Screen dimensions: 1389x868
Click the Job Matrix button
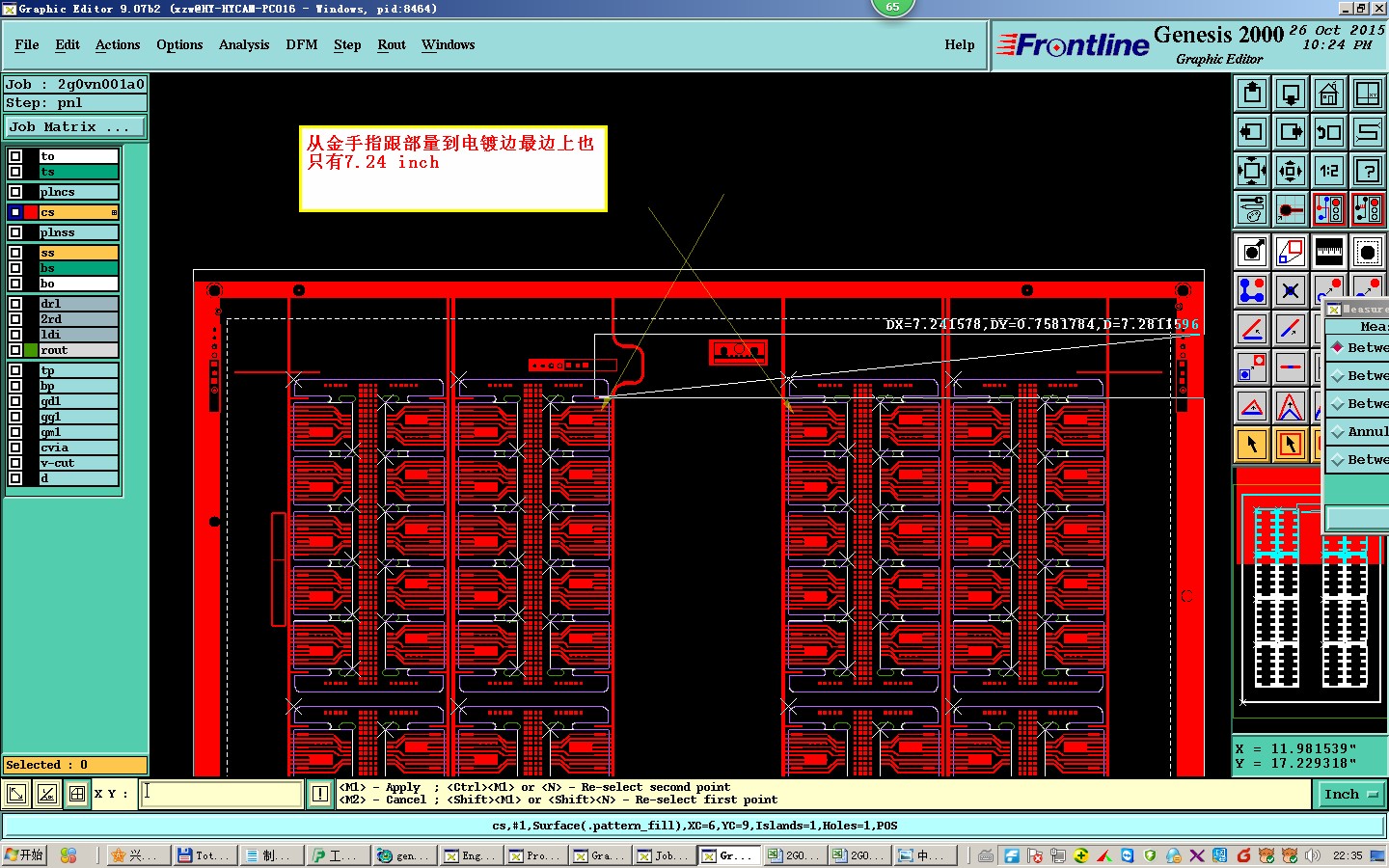coord(75,126)
